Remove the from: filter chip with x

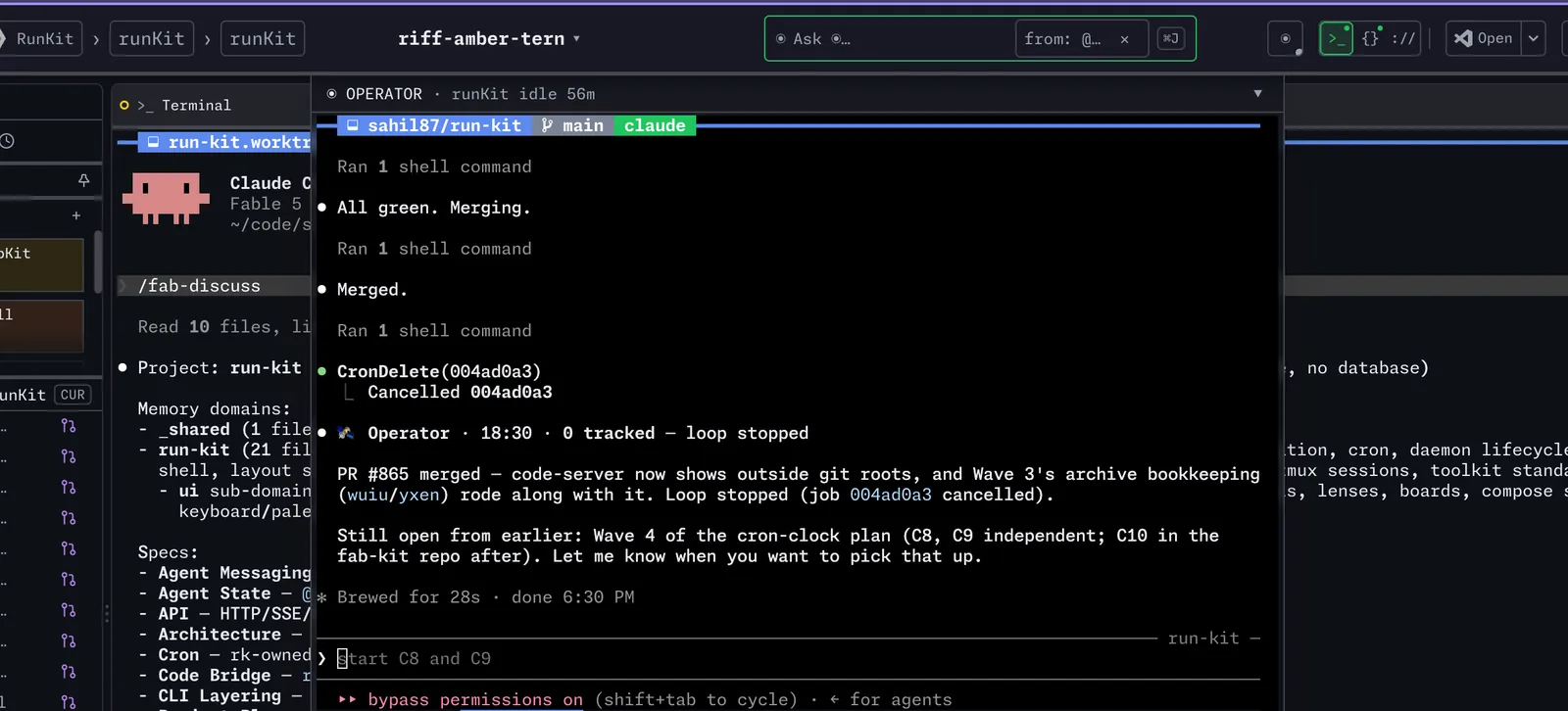click(x=1124, y=39)
